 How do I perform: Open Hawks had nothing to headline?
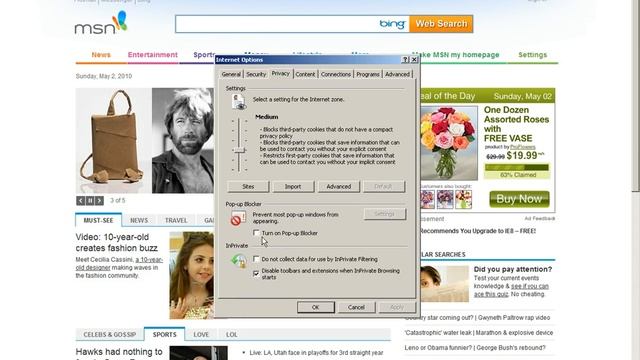(119, 352)
